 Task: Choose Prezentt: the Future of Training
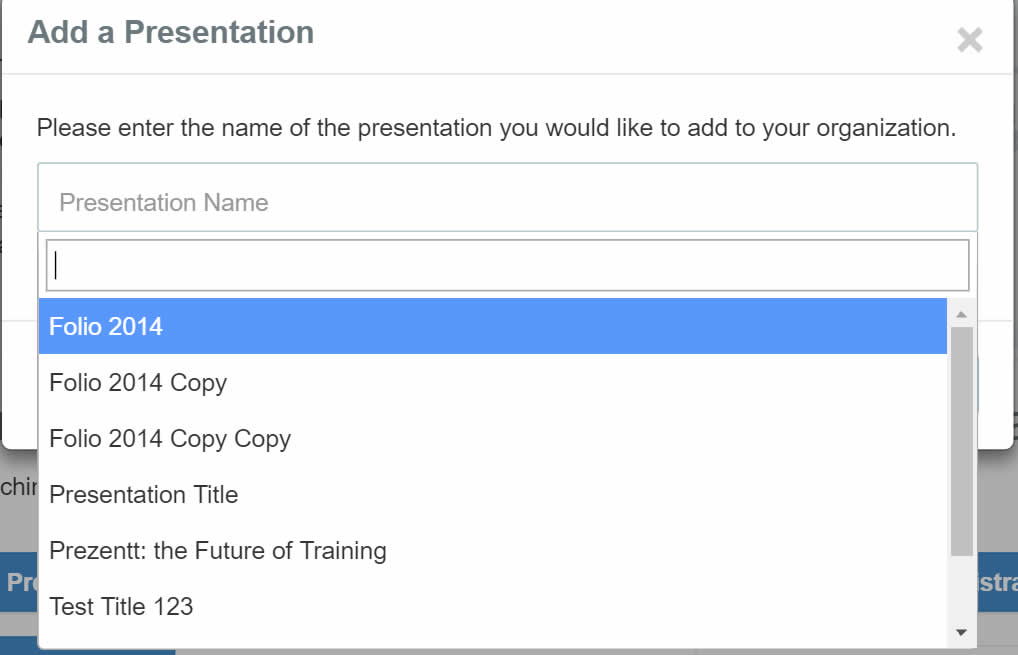(x=493, y=550)
